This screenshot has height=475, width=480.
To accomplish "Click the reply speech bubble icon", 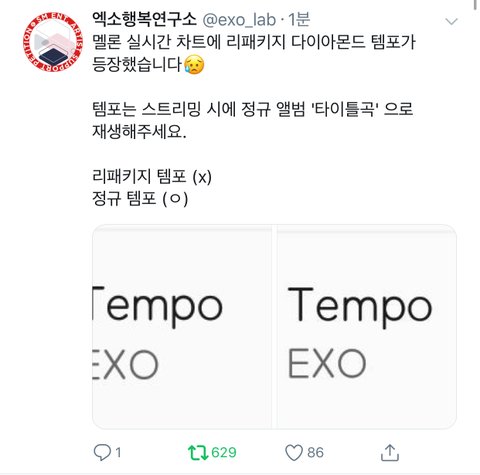I will tap(102, 452).
